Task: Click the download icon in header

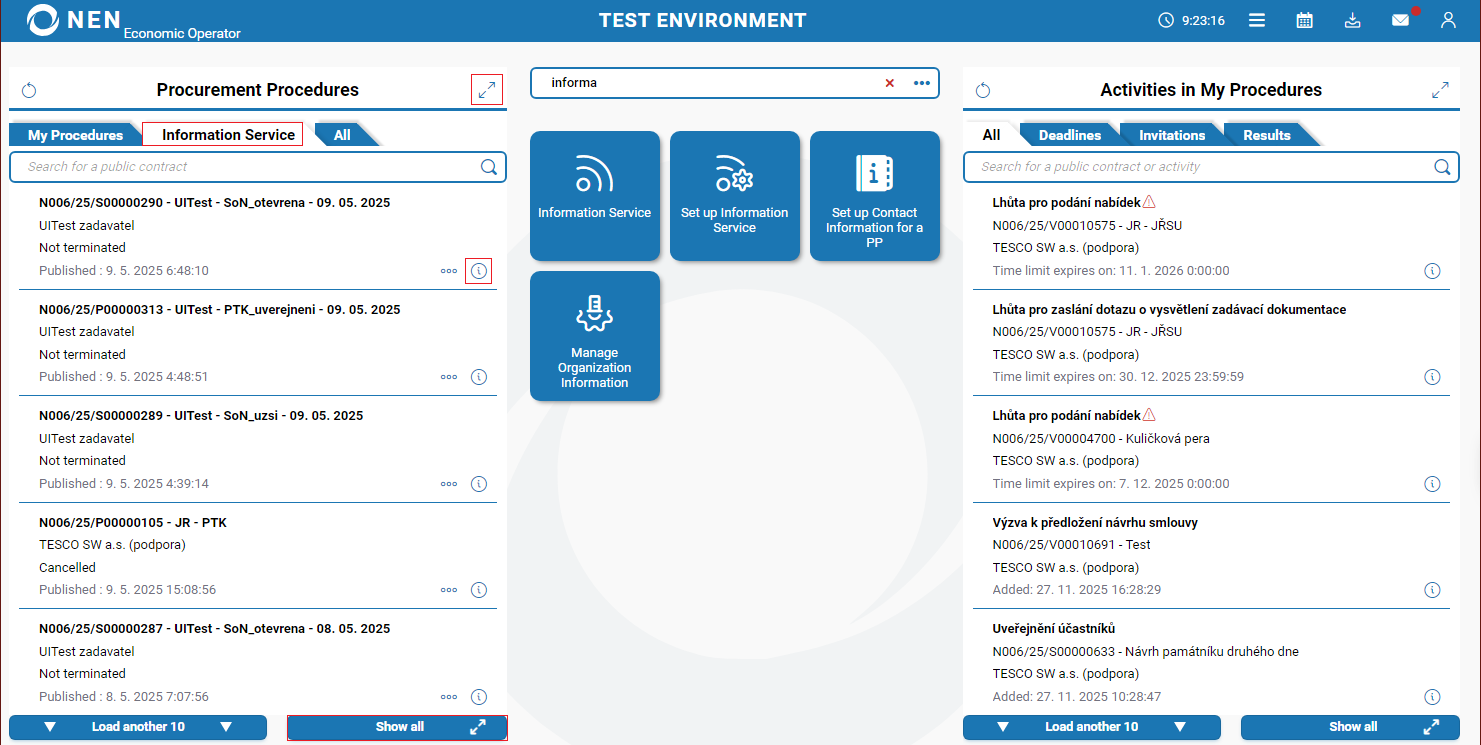Action: 1353,20
